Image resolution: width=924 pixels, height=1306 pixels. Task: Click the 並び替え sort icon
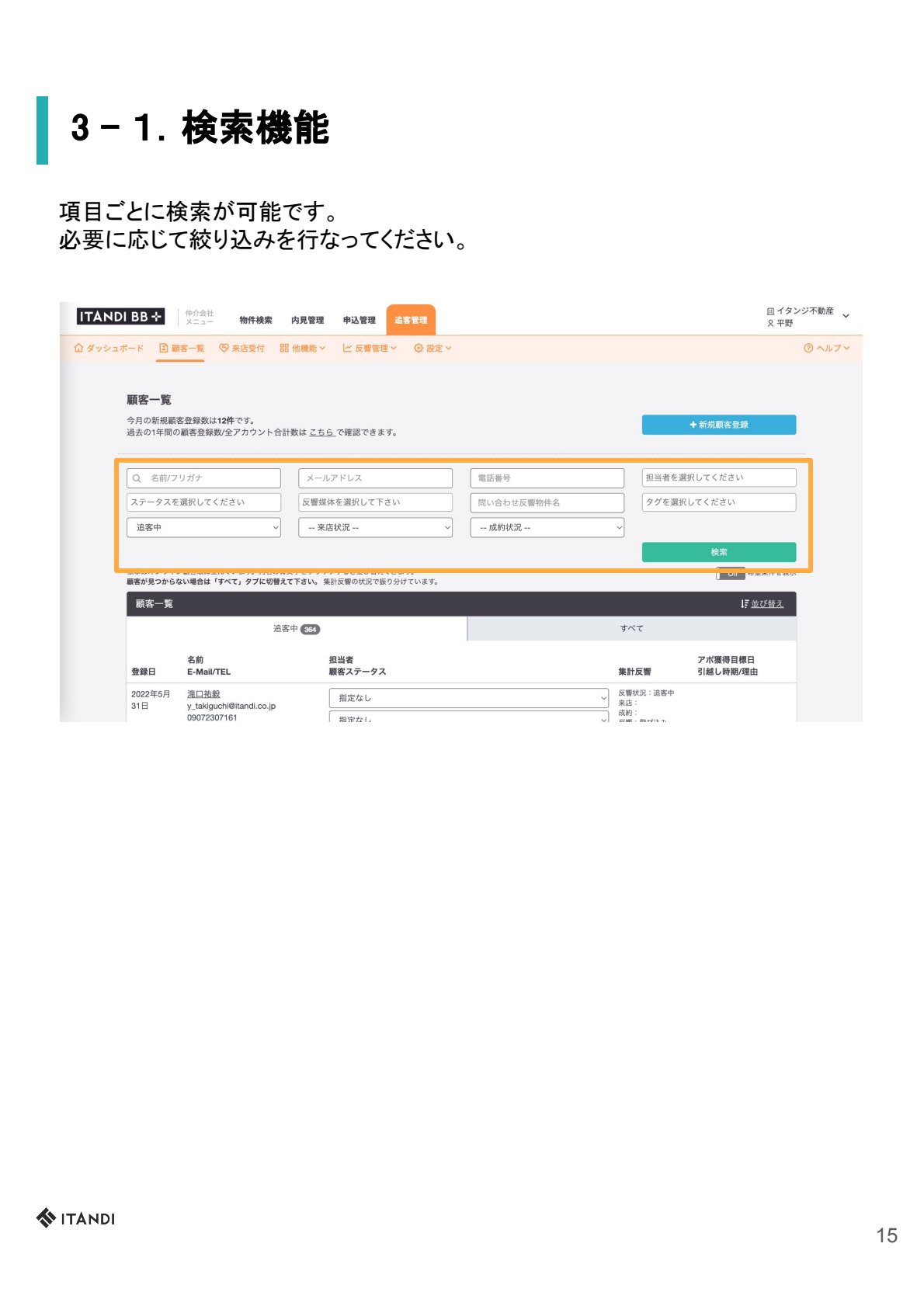coord(745,603)
